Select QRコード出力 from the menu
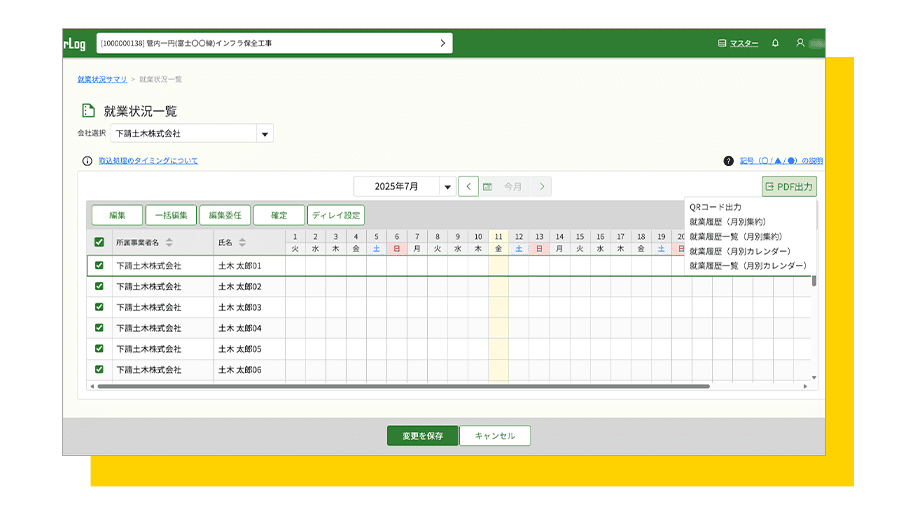This screenshot has width=916, height=515. point(715,207)
